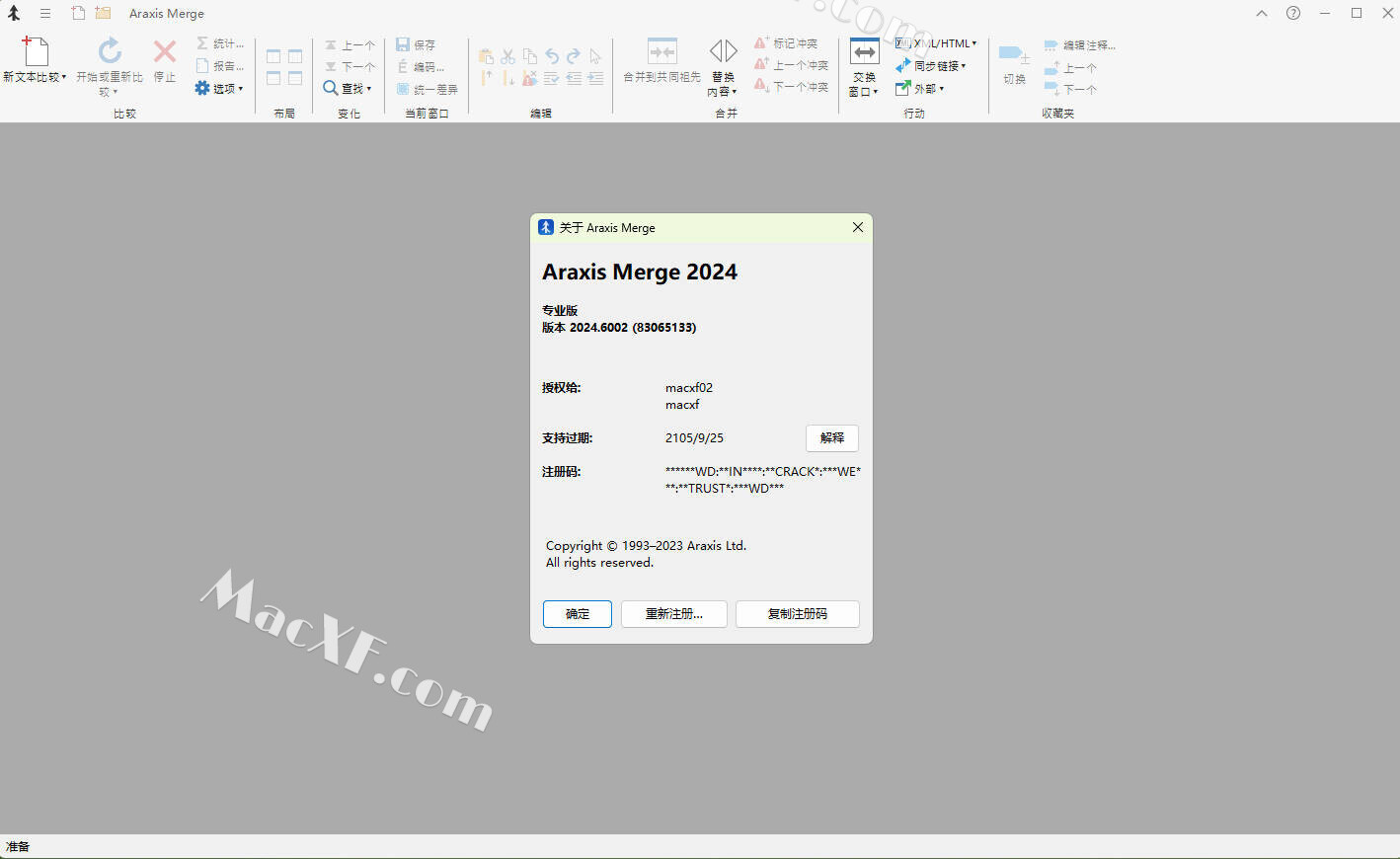Click the support expiry date 2105/9/25
1400x859 pixels.
pos(694,438)
